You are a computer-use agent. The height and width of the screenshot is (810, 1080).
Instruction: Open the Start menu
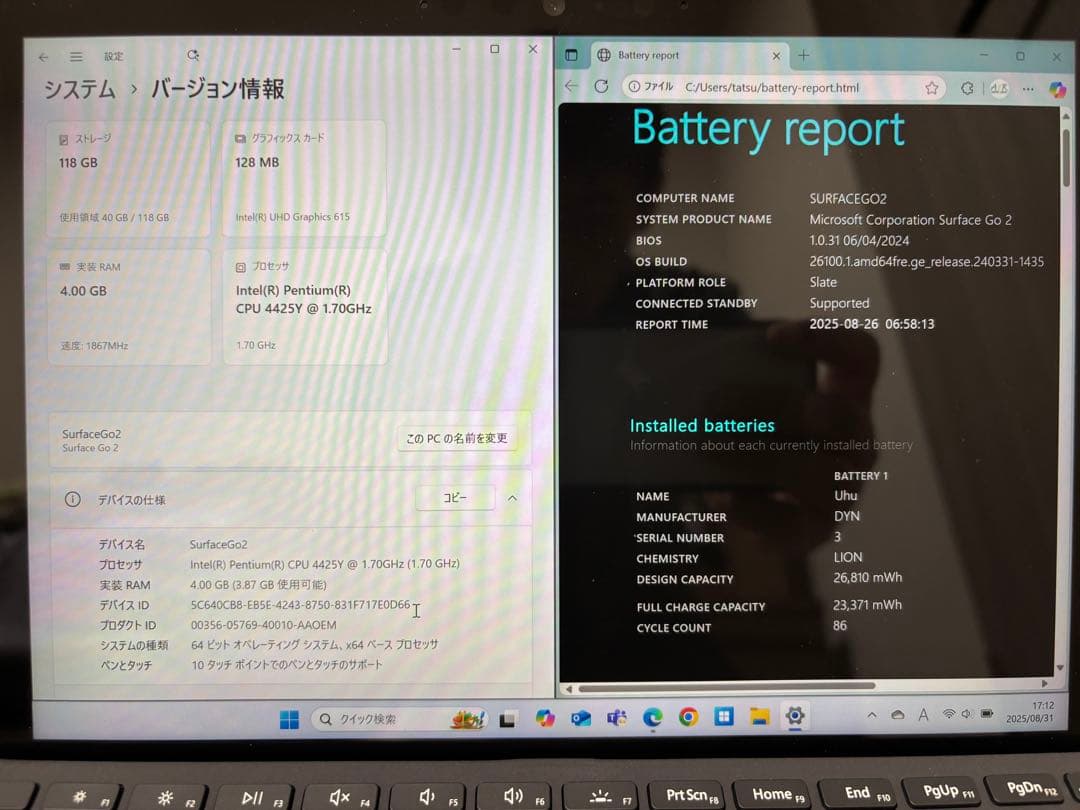tap(289, 717)
